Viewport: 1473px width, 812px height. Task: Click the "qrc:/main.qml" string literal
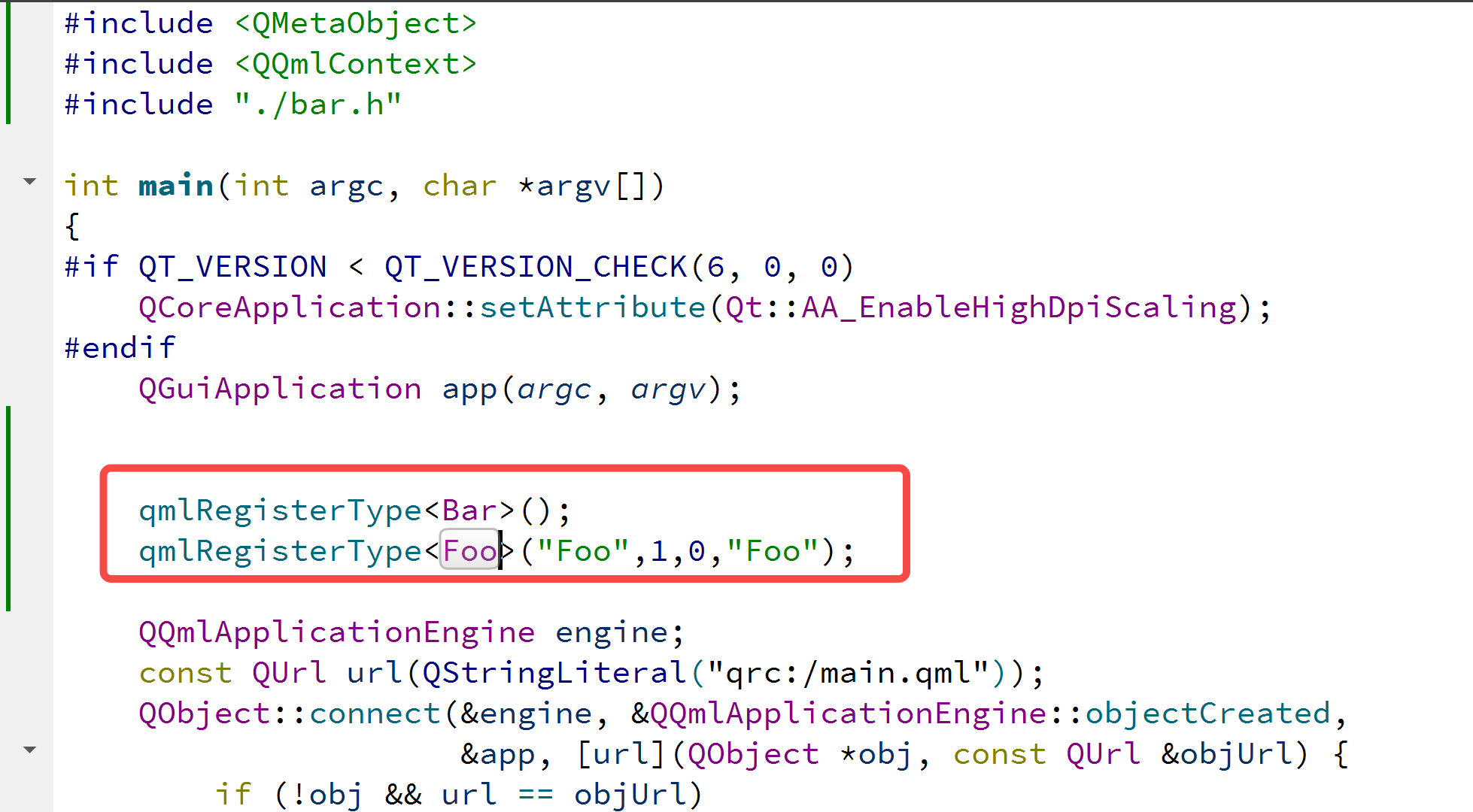848,673
